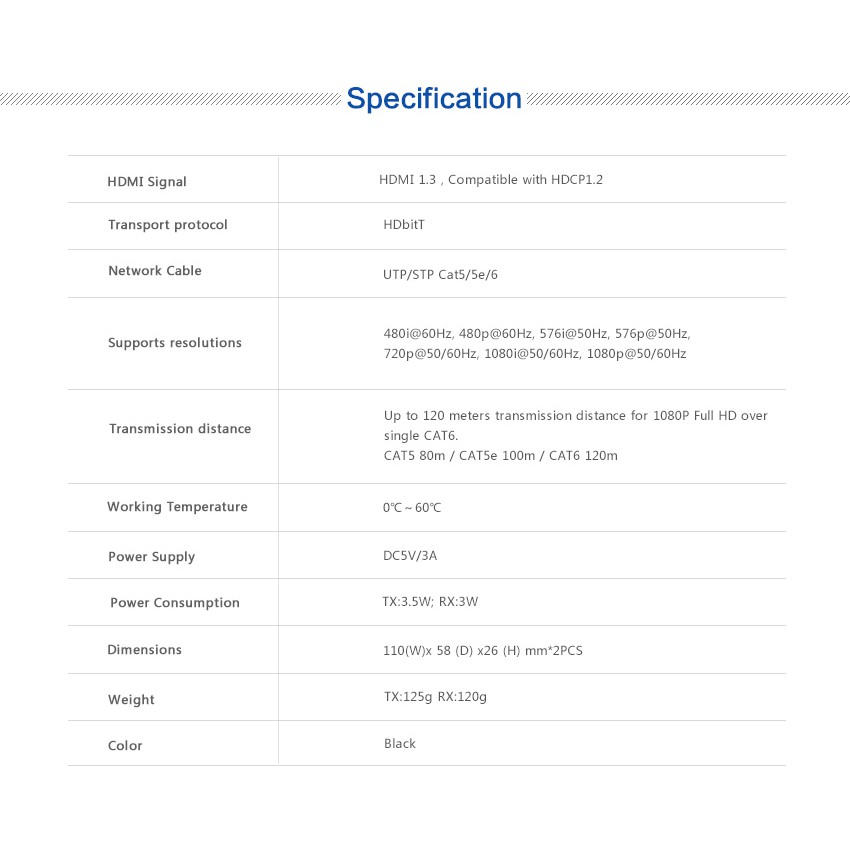This screenshot has width=850, height=850.
Task: Select the HDbitT value
Action: click(404, 225)
